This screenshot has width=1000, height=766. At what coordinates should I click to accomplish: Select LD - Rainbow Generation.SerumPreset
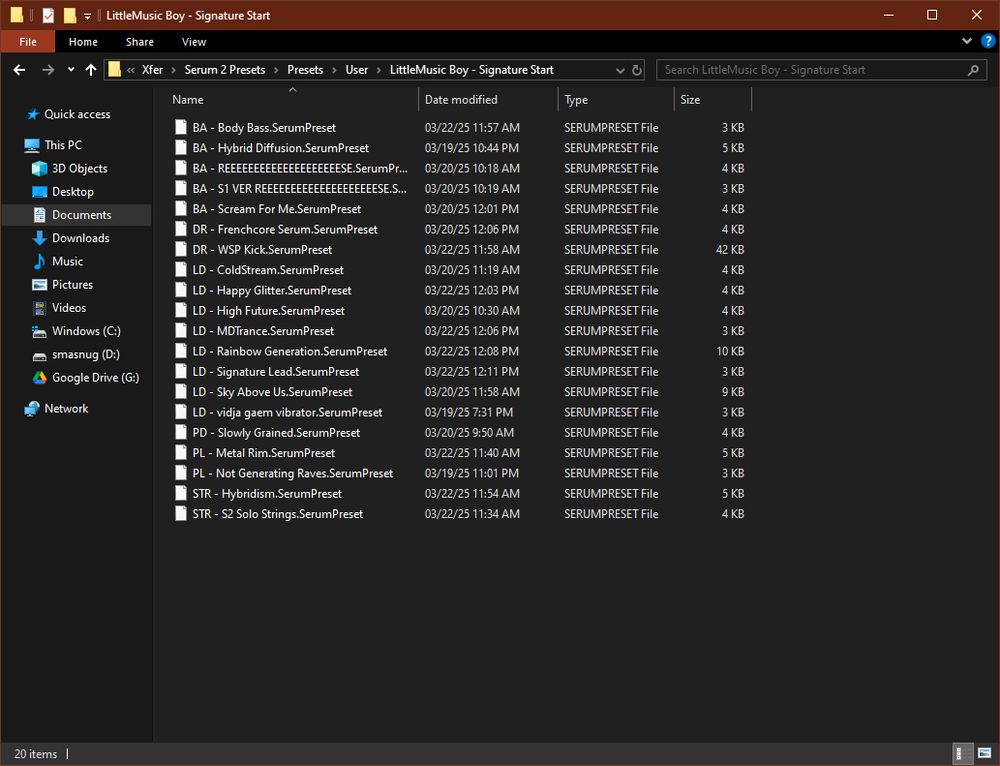(290, 351)
